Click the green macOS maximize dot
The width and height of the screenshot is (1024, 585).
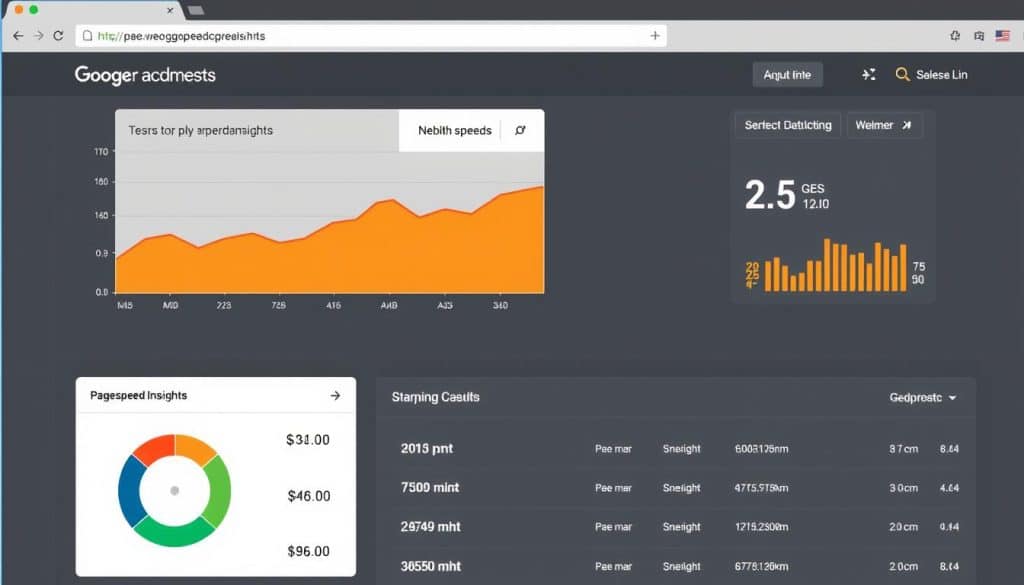tap(33, 10)
